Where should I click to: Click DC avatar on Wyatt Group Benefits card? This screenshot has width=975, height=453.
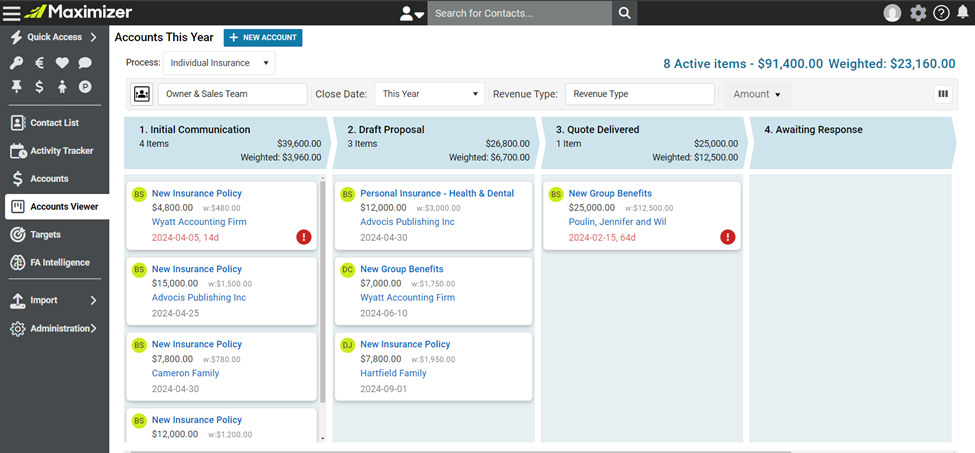(x=348, y=270)
